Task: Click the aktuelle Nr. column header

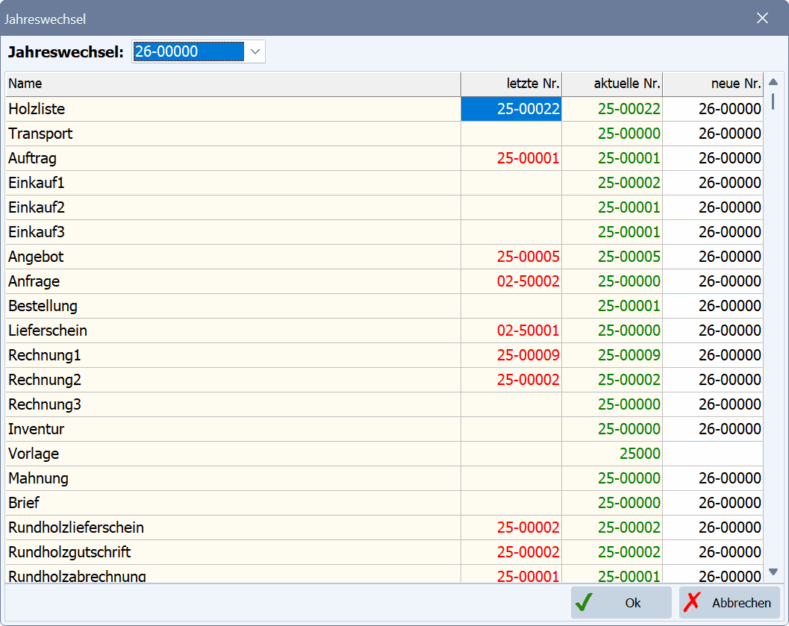Action: [612, 84]
